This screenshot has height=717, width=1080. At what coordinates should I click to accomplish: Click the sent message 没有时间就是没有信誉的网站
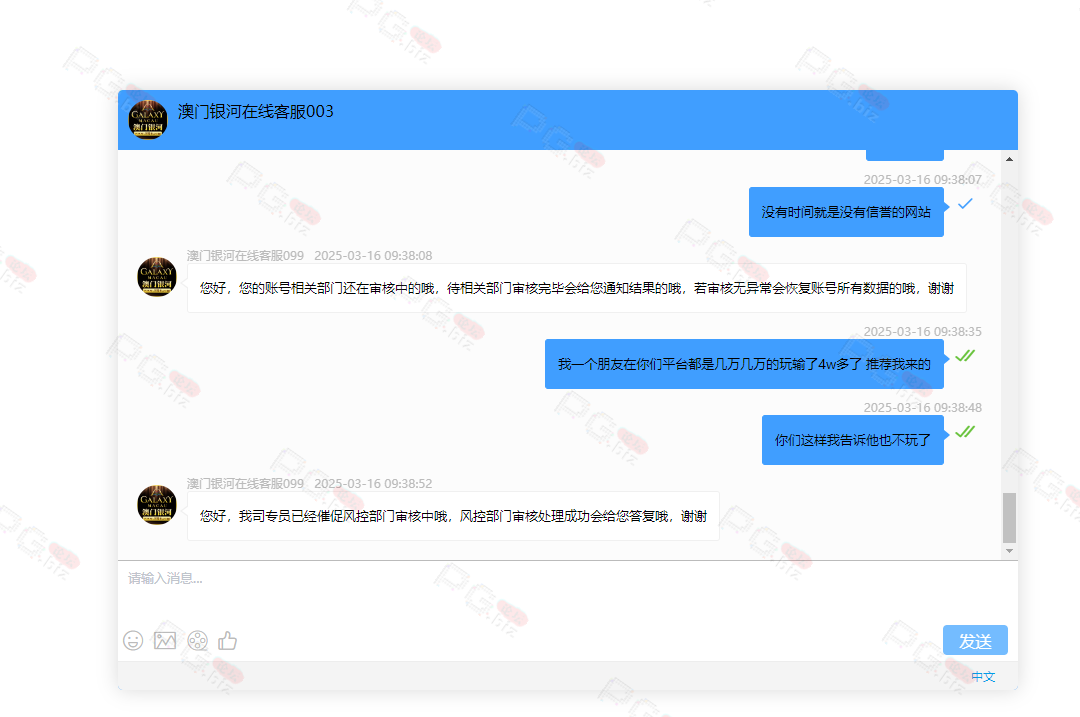846,212
